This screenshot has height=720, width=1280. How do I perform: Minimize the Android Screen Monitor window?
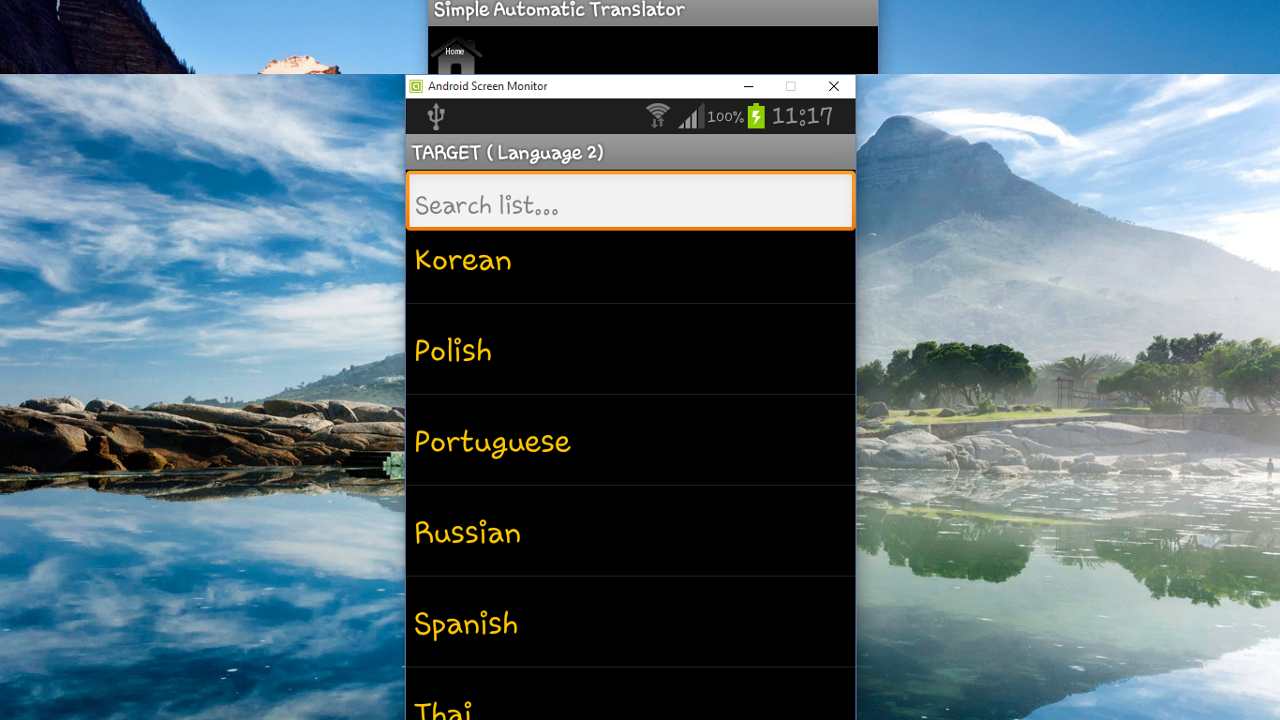tap(748, 86)
